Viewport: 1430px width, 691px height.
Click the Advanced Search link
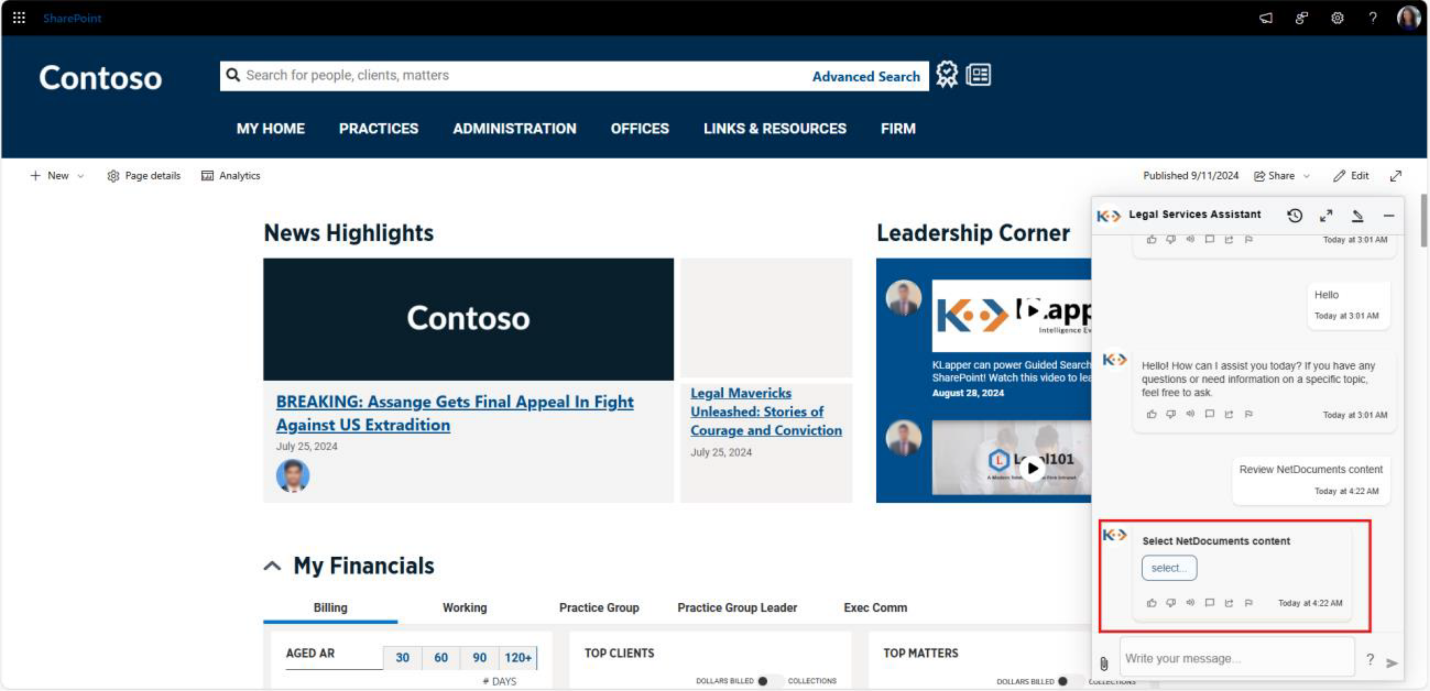[x=866, y=76]
